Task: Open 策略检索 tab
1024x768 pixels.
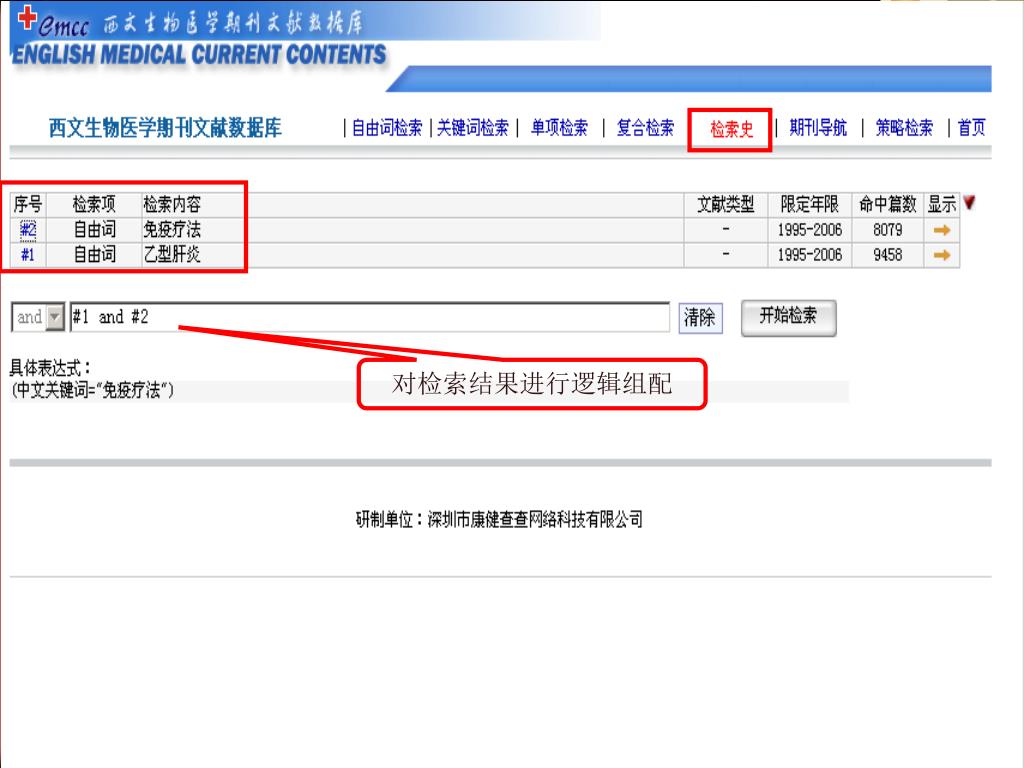Action: tap(904, 127)
